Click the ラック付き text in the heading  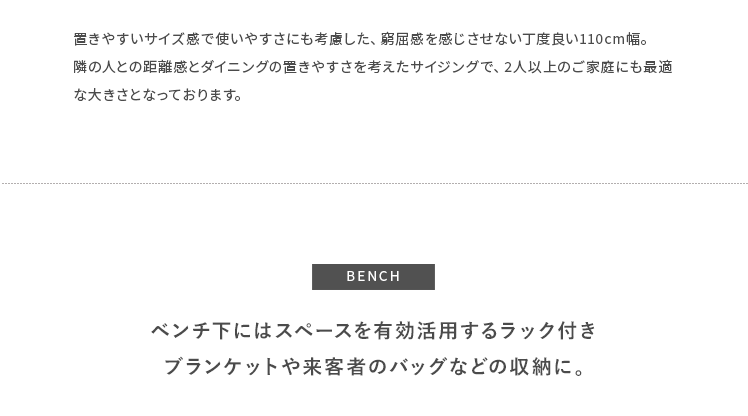[x=548, y=331]
